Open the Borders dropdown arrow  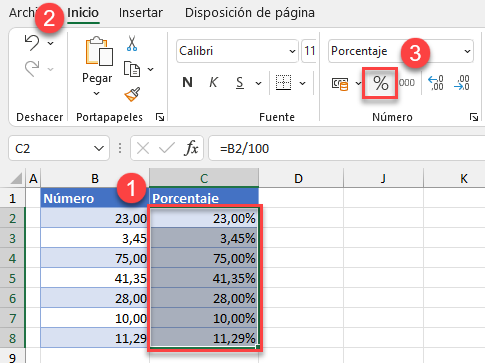(302, 83)
